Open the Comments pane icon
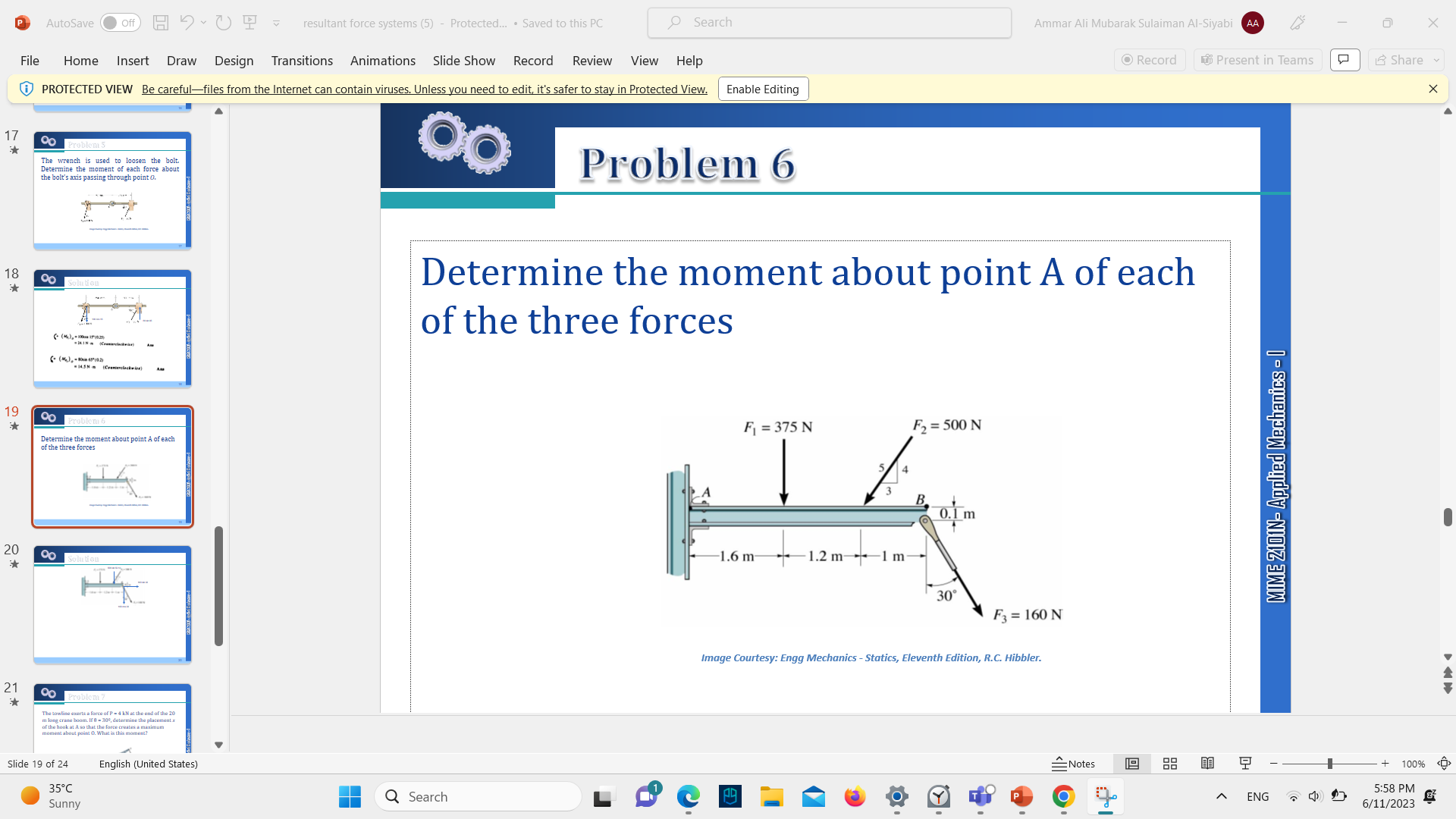The image size is (1456, 819). 1345,60
